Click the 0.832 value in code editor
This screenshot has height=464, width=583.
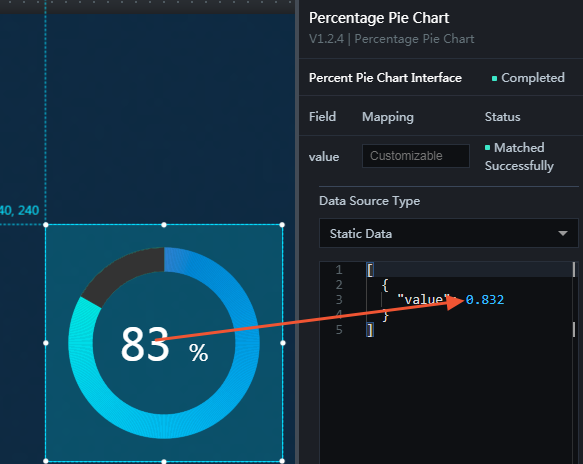pyautogui.click(x=485, y=300)
